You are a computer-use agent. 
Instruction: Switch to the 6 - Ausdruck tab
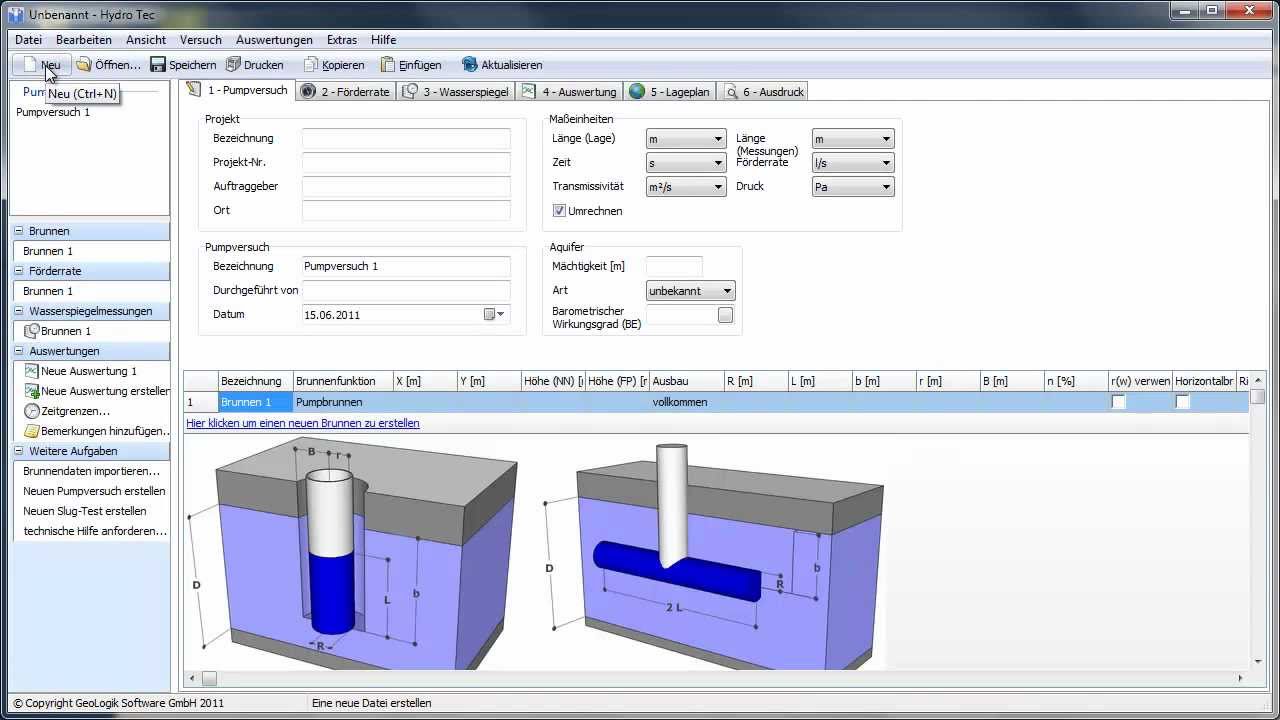[764, 92]
